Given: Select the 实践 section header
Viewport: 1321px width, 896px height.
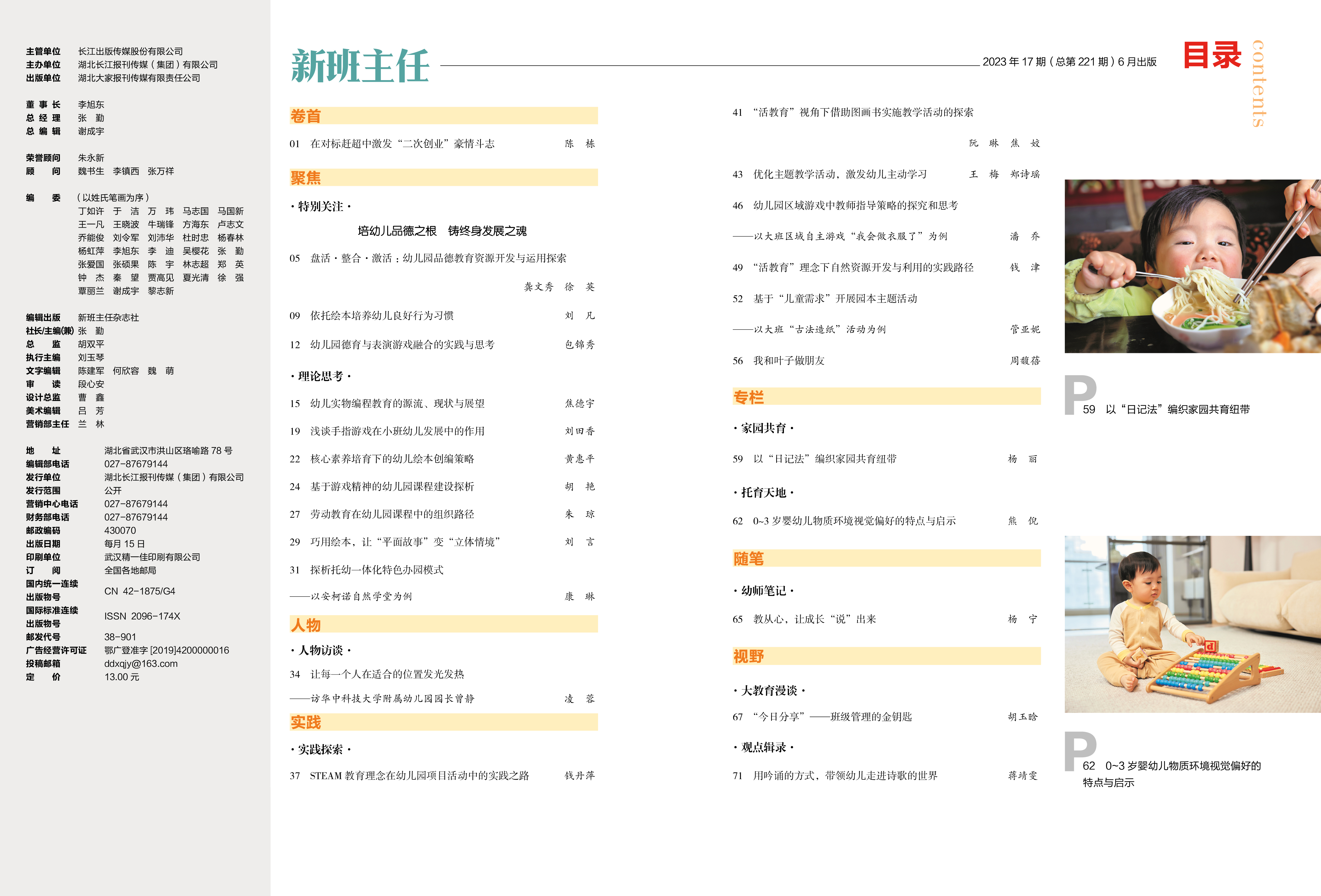Looking at the screenshot, I should 306,722.
